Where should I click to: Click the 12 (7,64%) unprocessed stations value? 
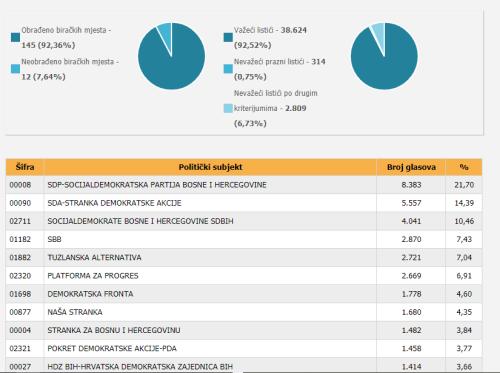point(43,77)
